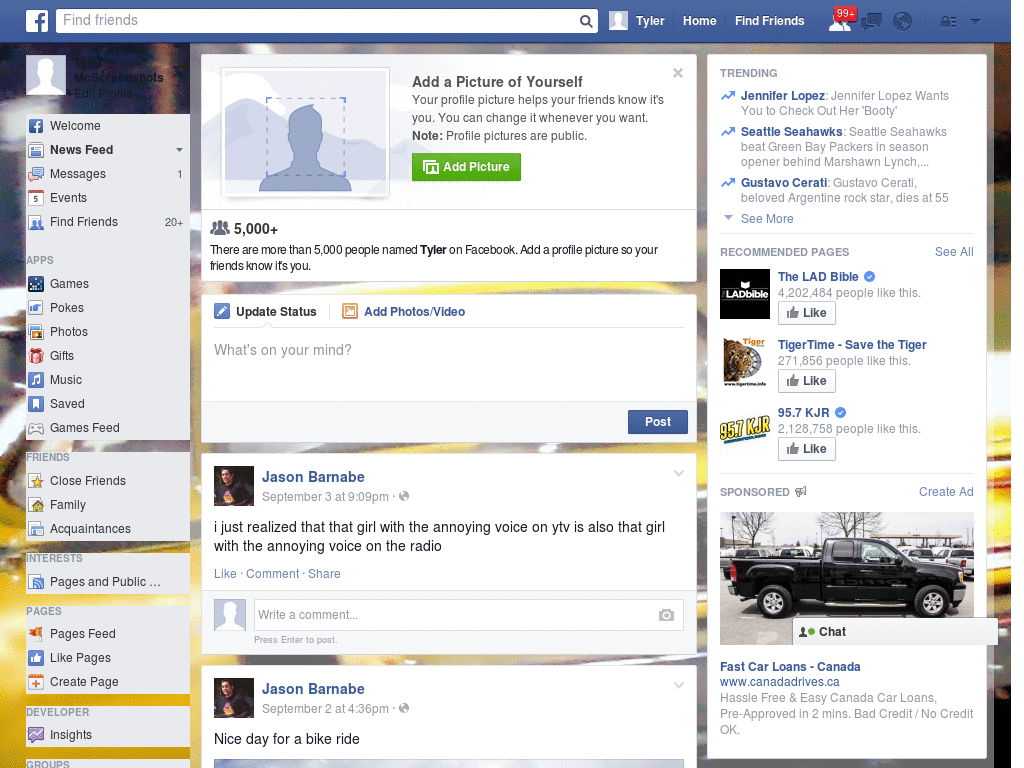Click the Close Friends star icon
The height and width of the screenshot is (768, 1024).
36,481
